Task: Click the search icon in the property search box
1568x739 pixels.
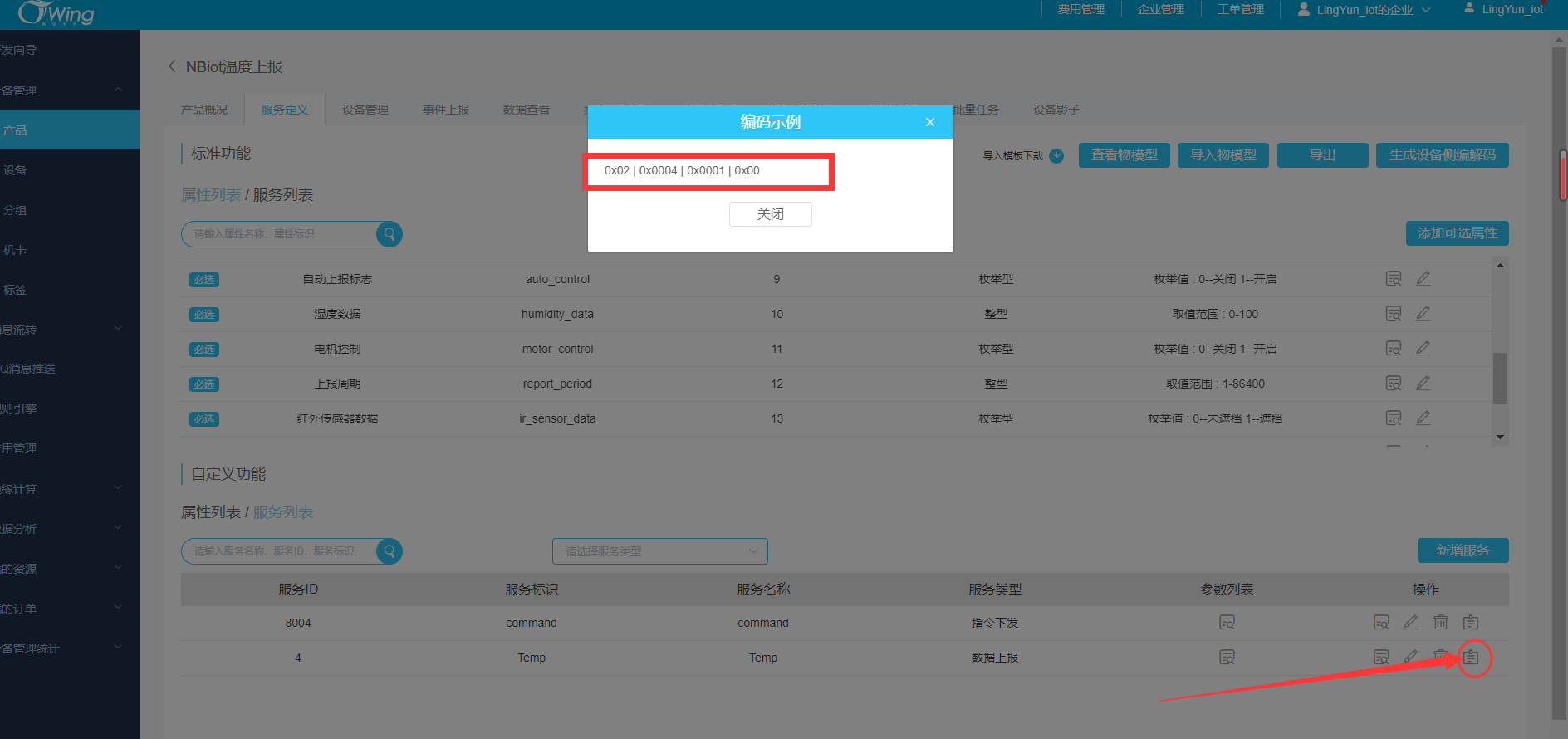Action: tap(390, 234)
